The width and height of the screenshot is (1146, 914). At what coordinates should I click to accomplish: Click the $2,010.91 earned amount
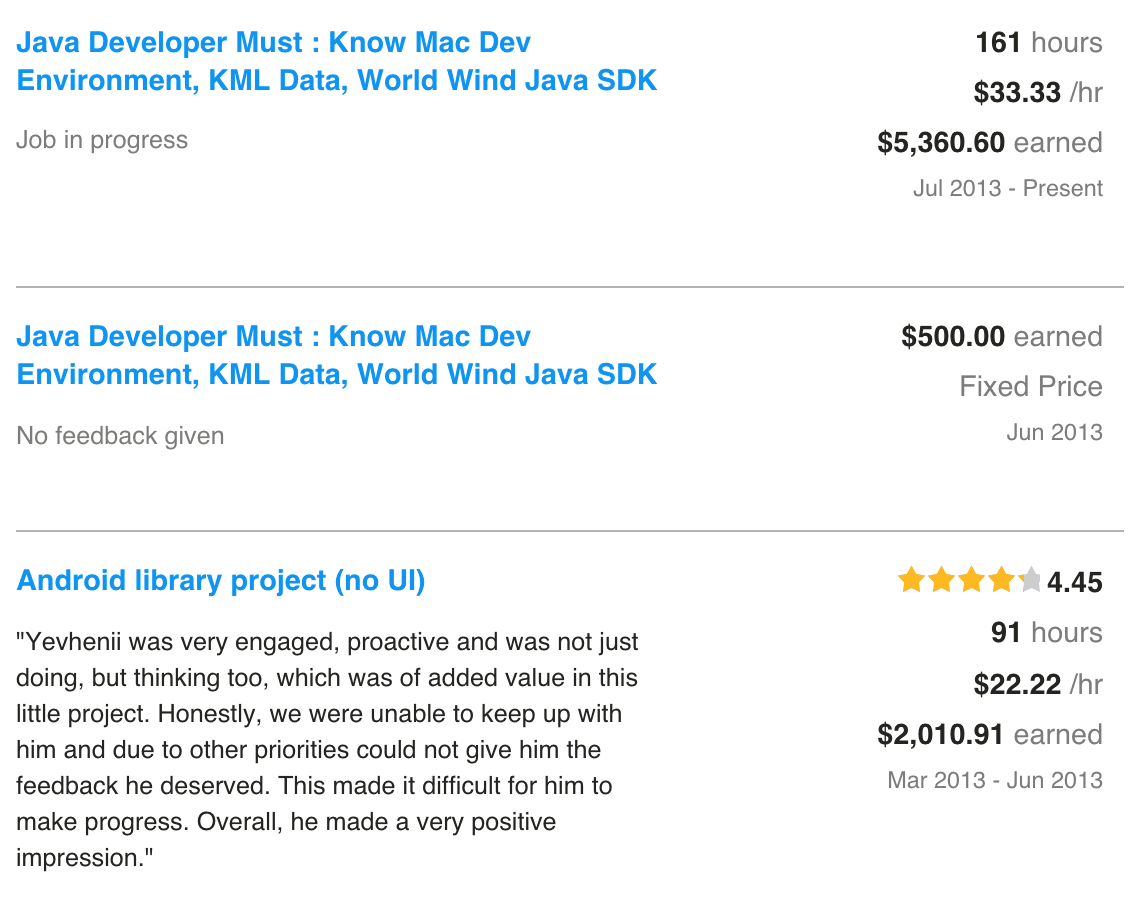tap(990, 734)
